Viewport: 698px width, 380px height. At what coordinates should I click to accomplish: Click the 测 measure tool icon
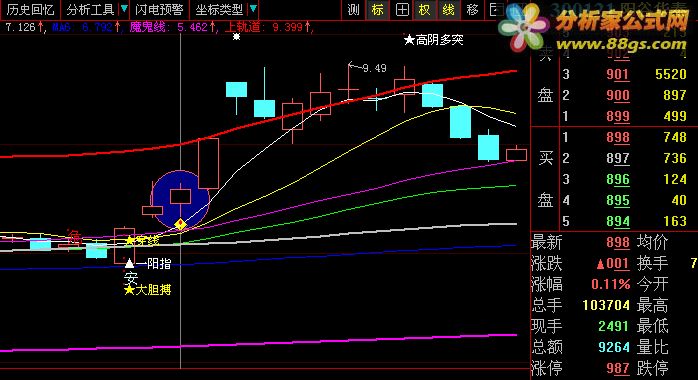(x=353, y=9)
